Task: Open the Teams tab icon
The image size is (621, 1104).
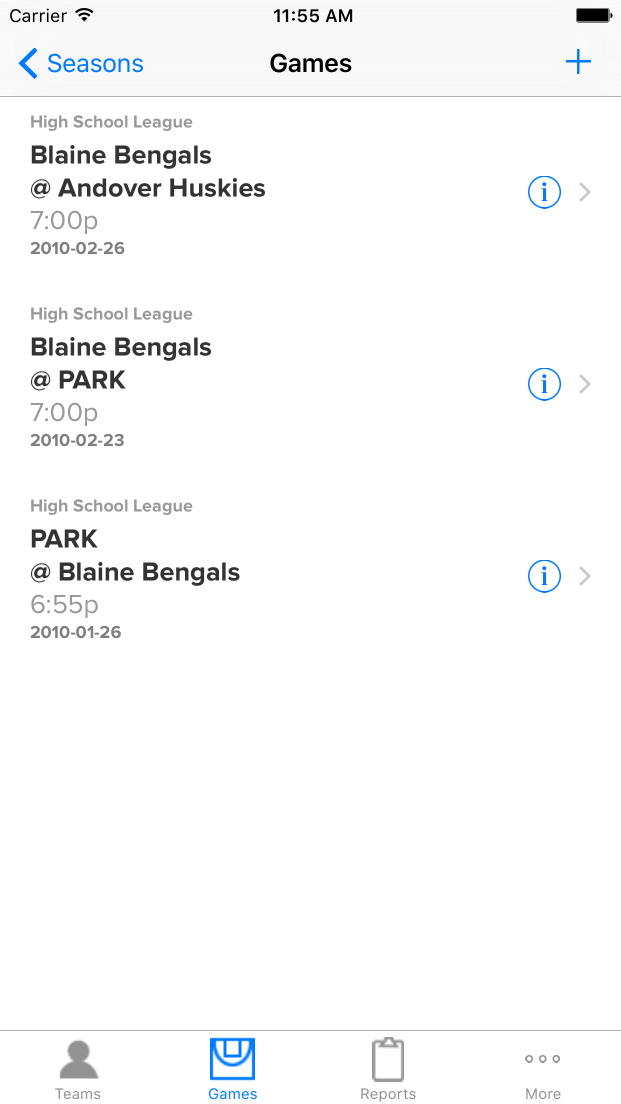Action: (x=78, y=1060)
